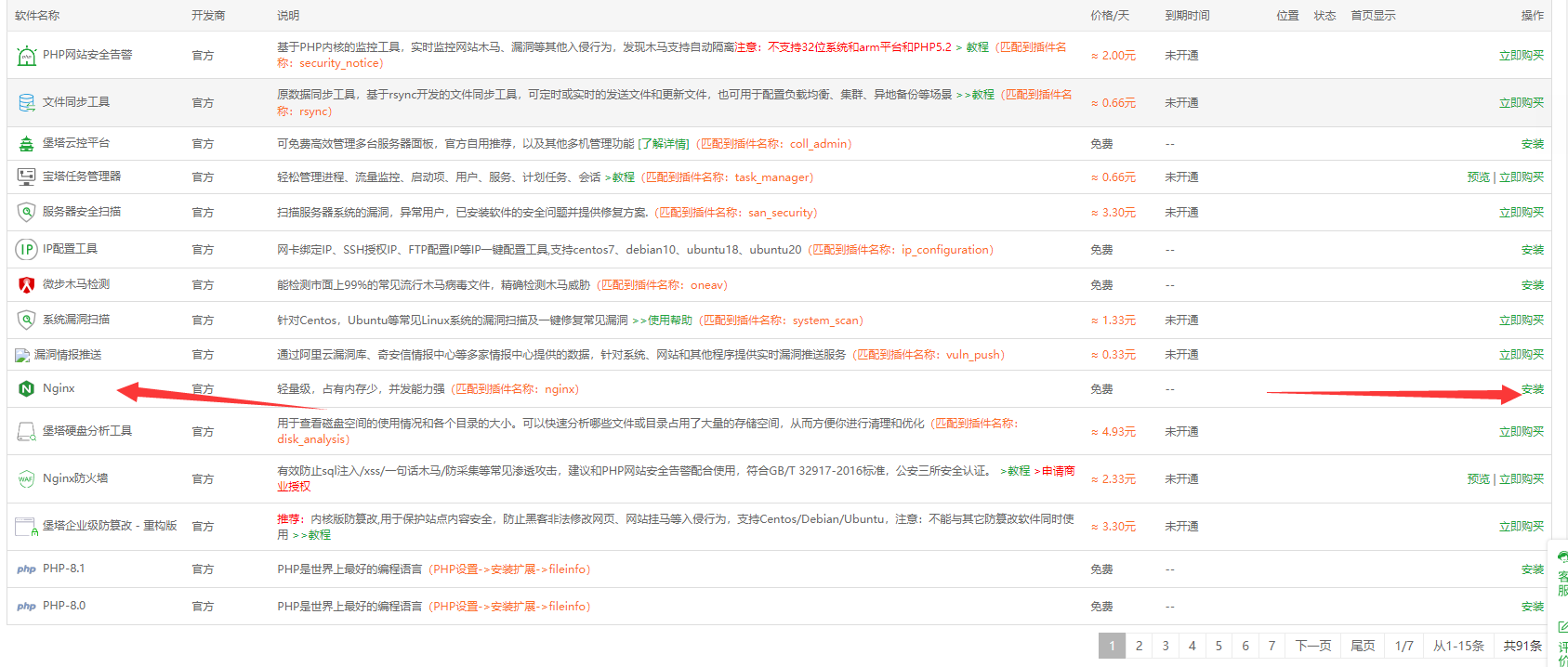Click the Nginx plugin name
Viewport: 1568px width, 667px height.
59,388
